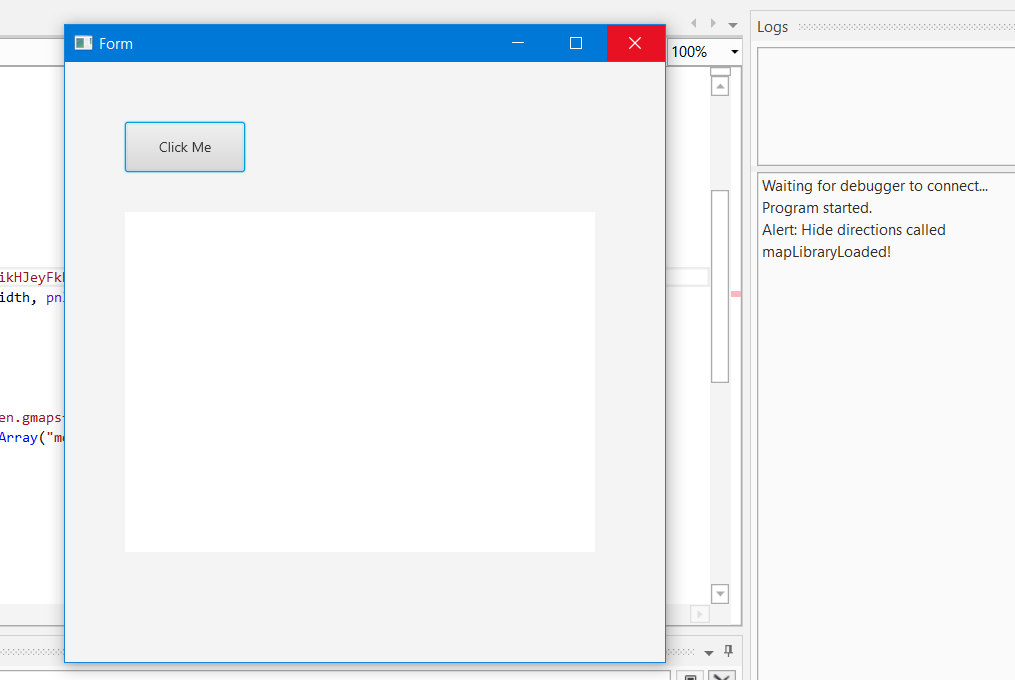This screenshot has width=1015, height=680.
Task: Click the editor scrollbar up arrow
Action: coord(720,86)
